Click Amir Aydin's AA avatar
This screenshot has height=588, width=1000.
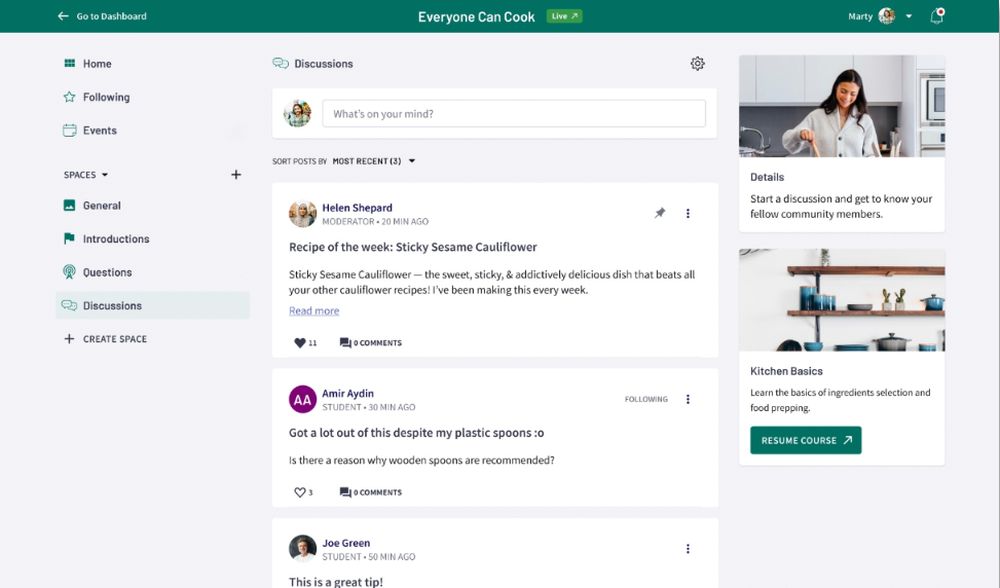[302, 399]
